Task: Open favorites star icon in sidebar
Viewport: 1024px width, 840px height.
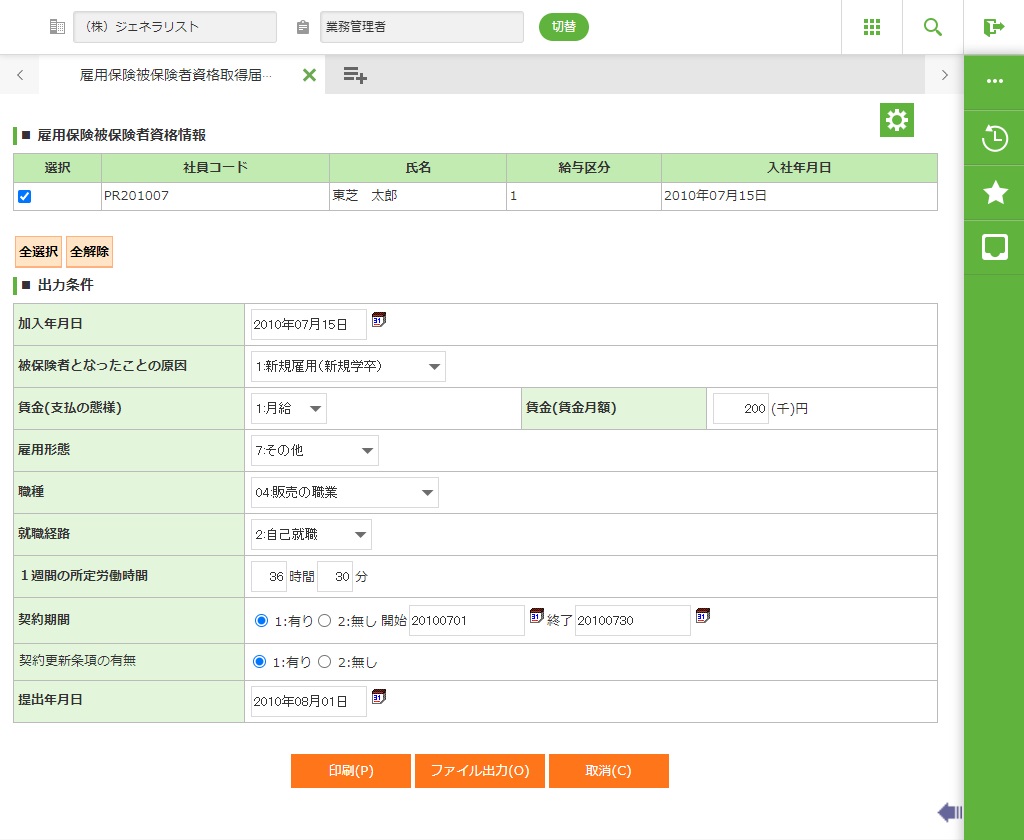Action: pyautogui.click(x=994, y=193)
